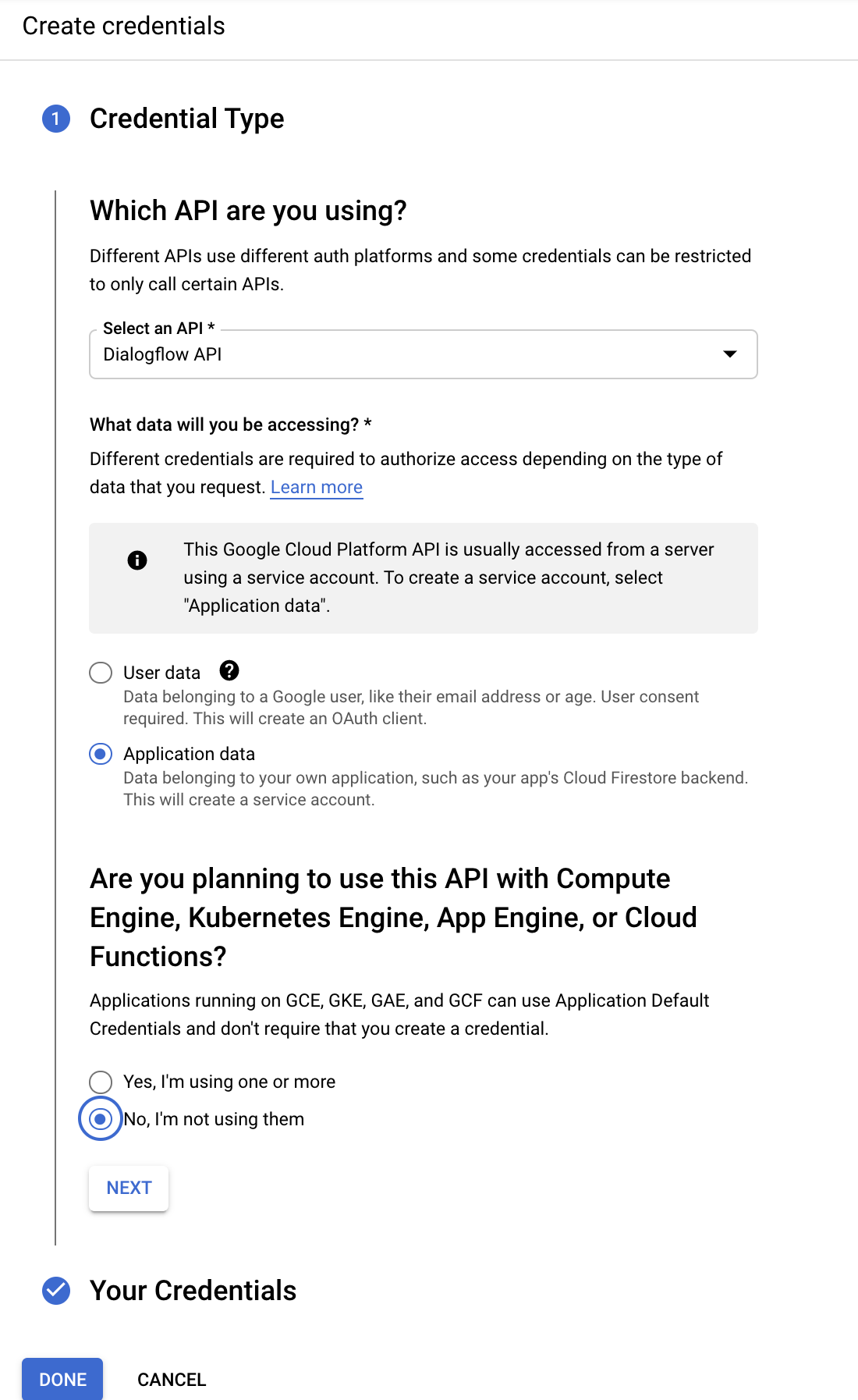Click the Credential Type section header
This screenshot has width=858, height=1400.
[x=187, y=119]
